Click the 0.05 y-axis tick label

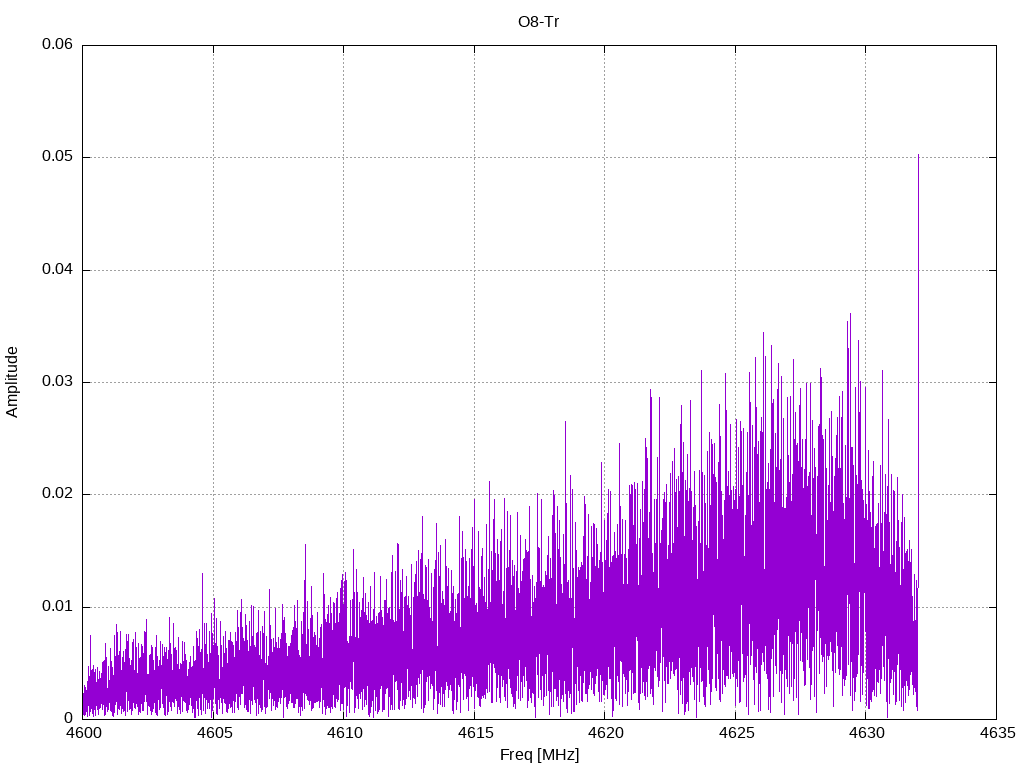(x=57, y=158)
